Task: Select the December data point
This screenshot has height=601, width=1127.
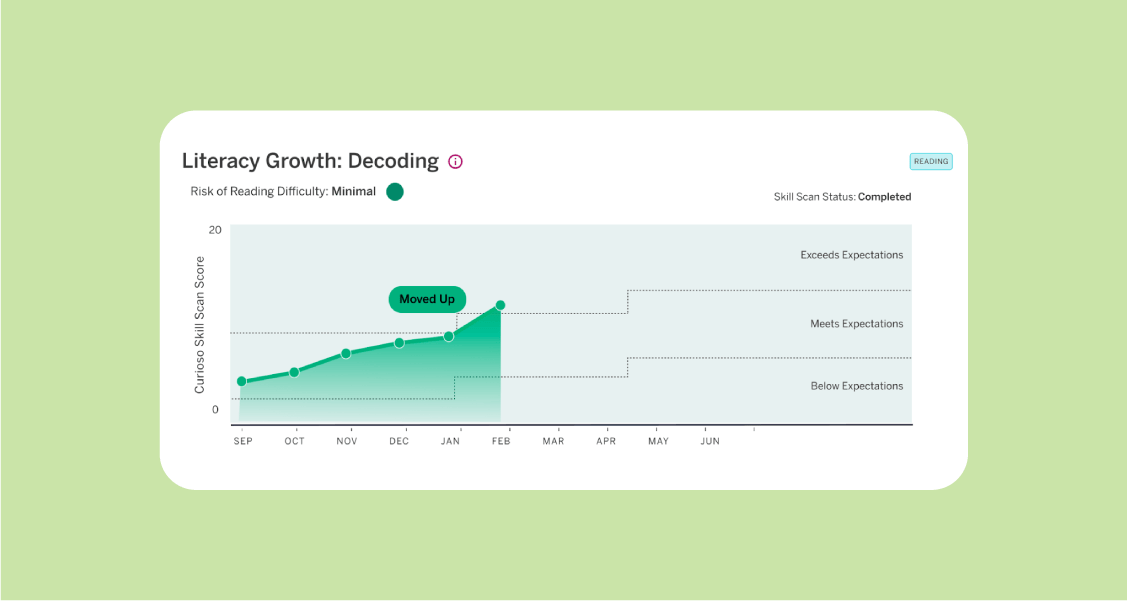Action: click(399, 342)
